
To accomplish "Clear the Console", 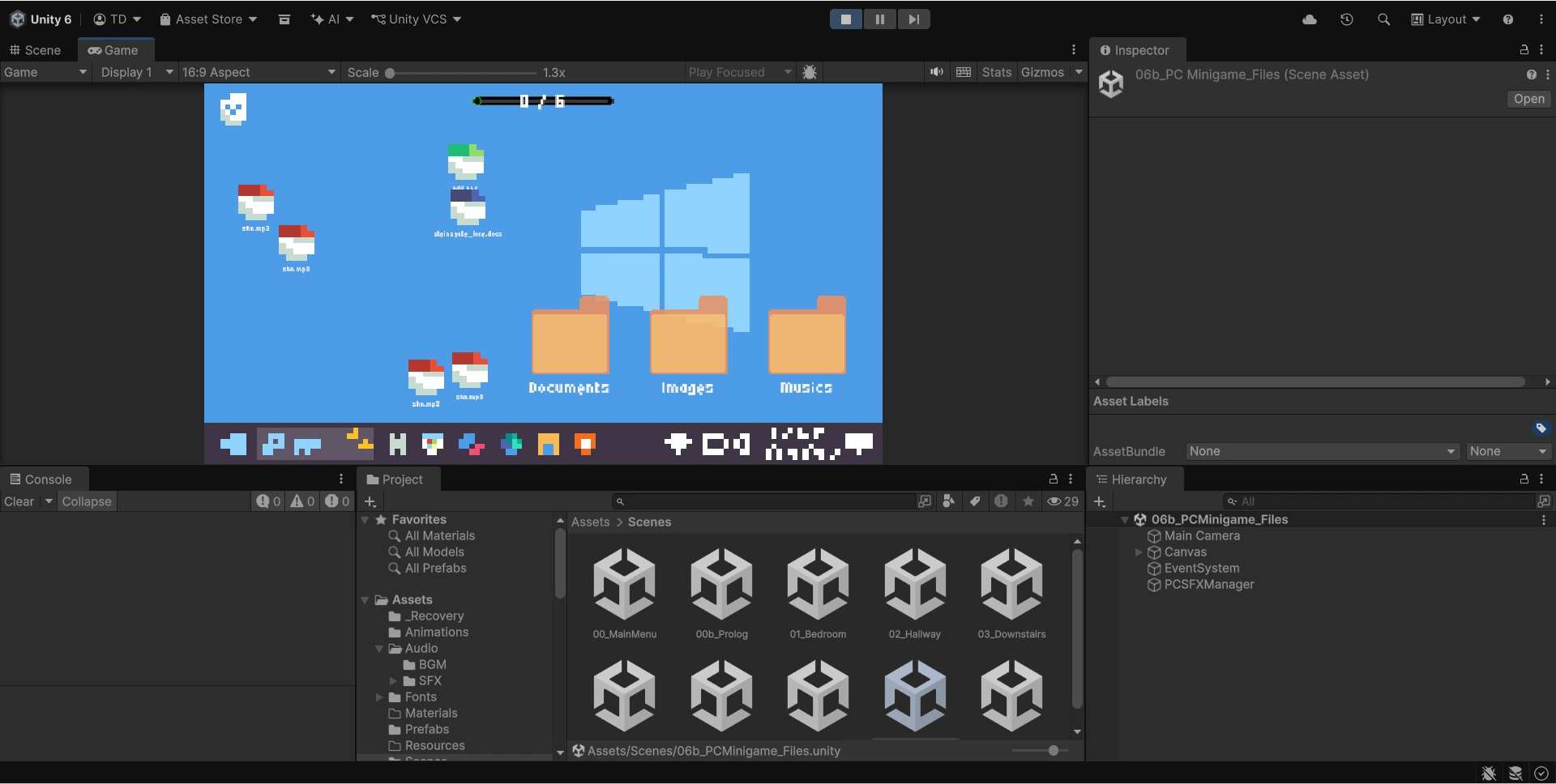I will [x=19, y=501].
